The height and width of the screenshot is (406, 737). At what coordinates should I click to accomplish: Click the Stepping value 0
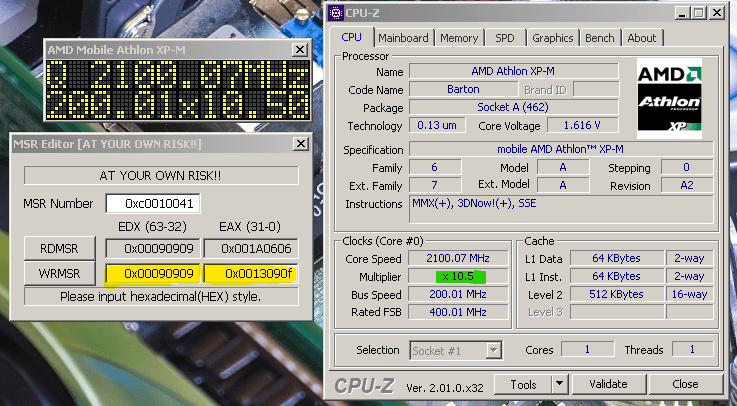coord(687,167)
